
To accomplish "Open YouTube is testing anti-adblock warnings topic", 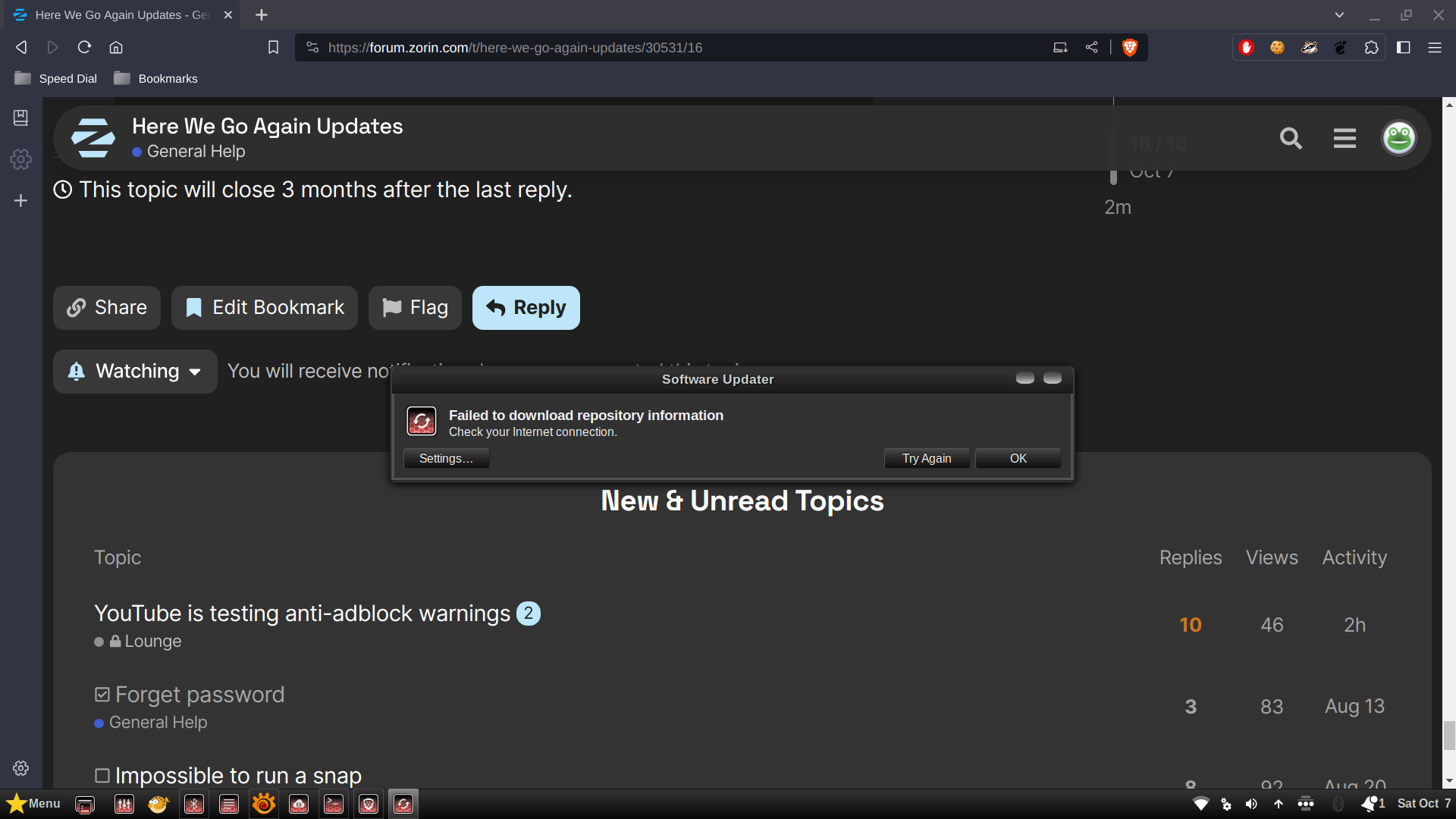I will pyautogui.click(x=302, y=613).
